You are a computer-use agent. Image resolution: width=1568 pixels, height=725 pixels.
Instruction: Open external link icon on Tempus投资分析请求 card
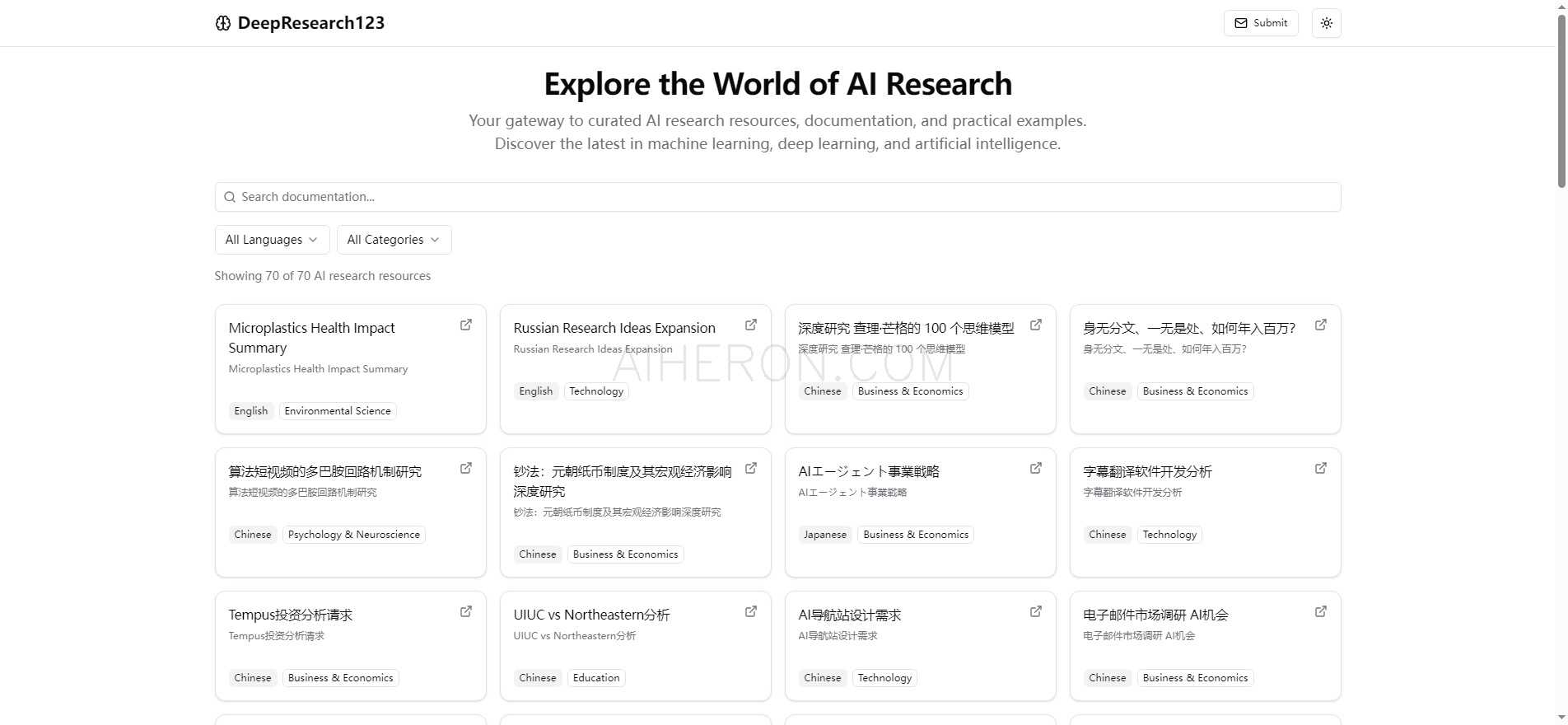(466, 611)
